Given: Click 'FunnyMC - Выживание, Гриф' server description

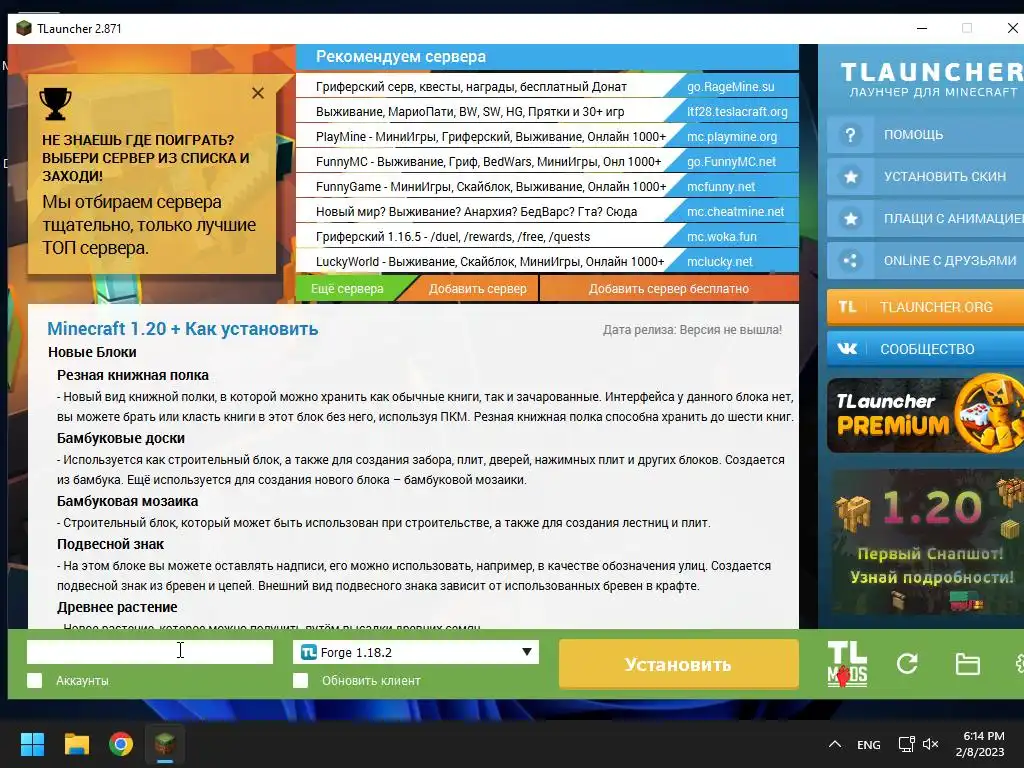Looking at the screenshot, I should coord(488,161).
